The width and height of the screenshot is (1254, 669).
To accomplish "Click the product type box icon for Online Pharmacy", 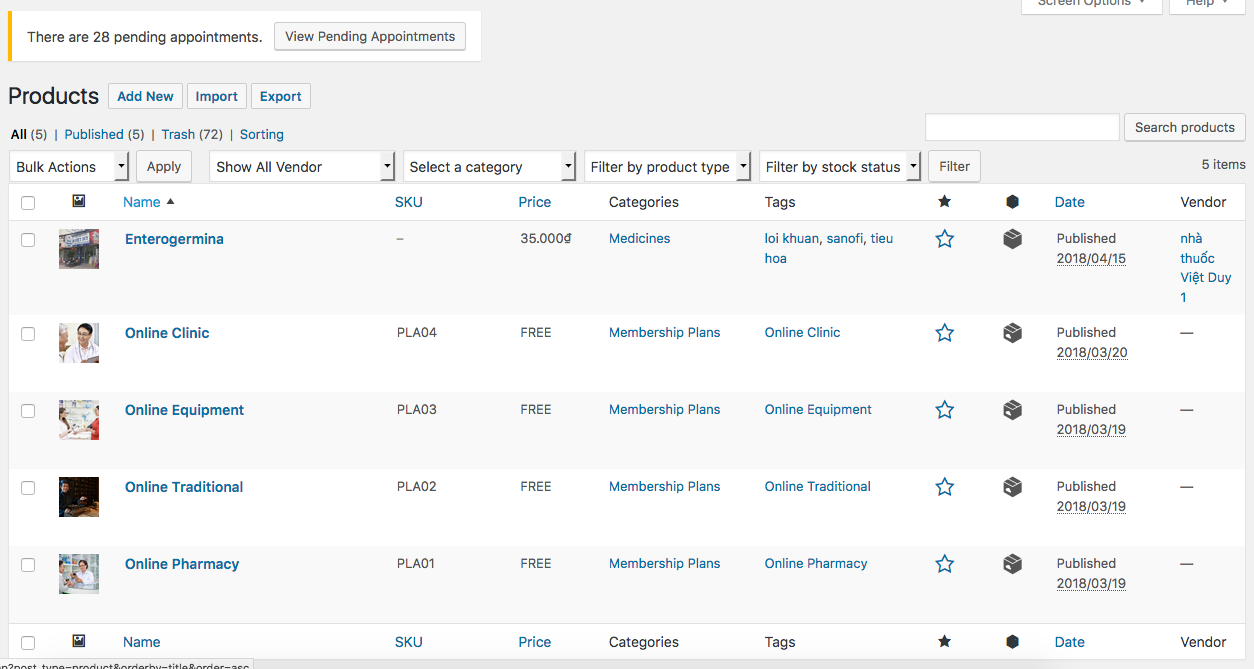I will pos(1012,564).
